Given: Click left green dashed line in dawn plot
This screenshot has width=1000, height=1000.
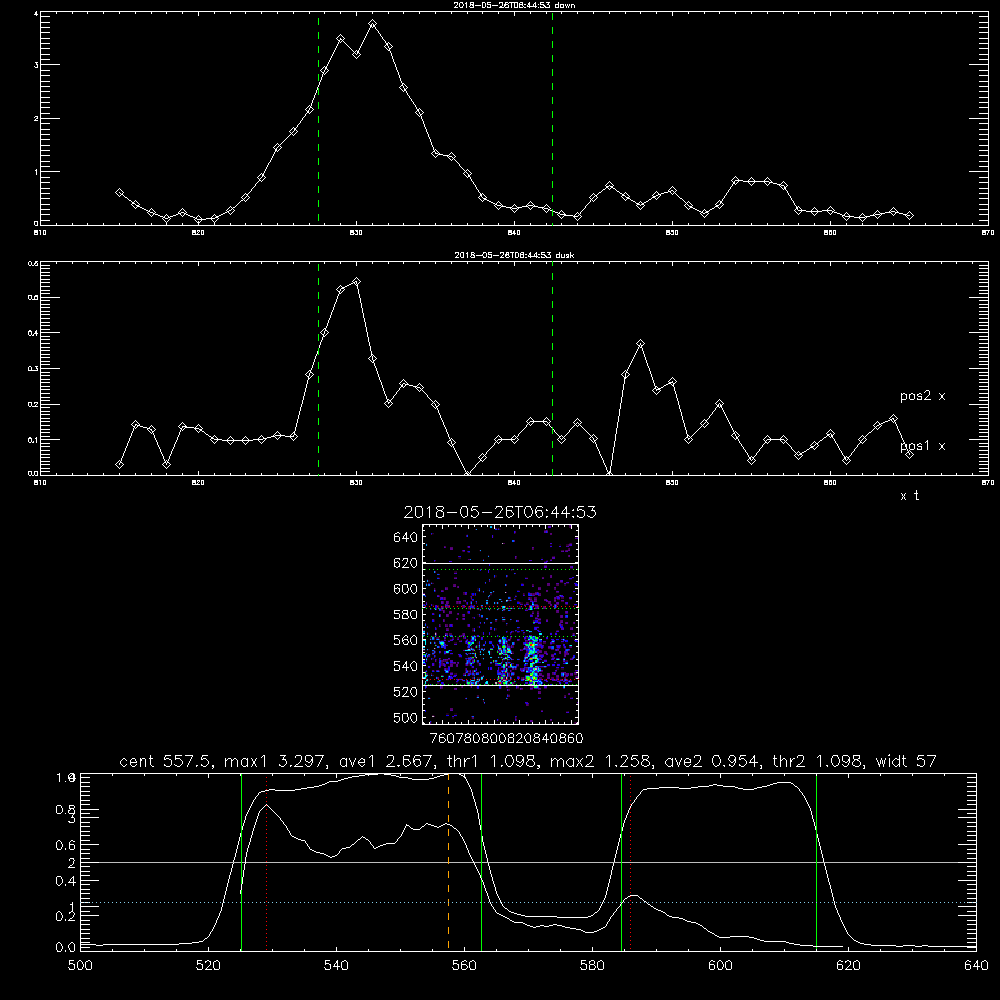Looking at the screenshot, I should point(319,118).
